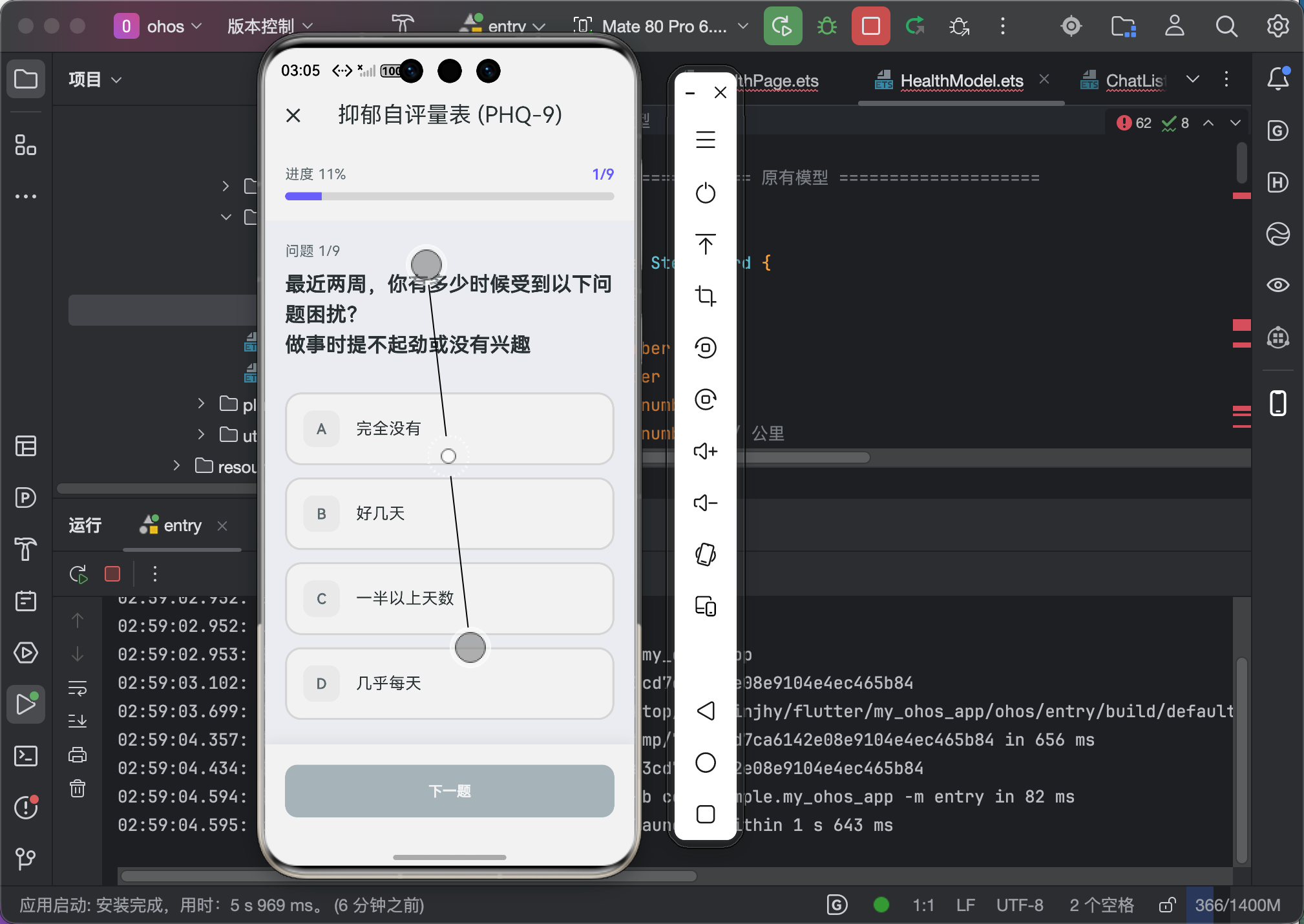Open the Structure tool window icon
Screen dimensions: 1304x924
[x=26, y=145]
